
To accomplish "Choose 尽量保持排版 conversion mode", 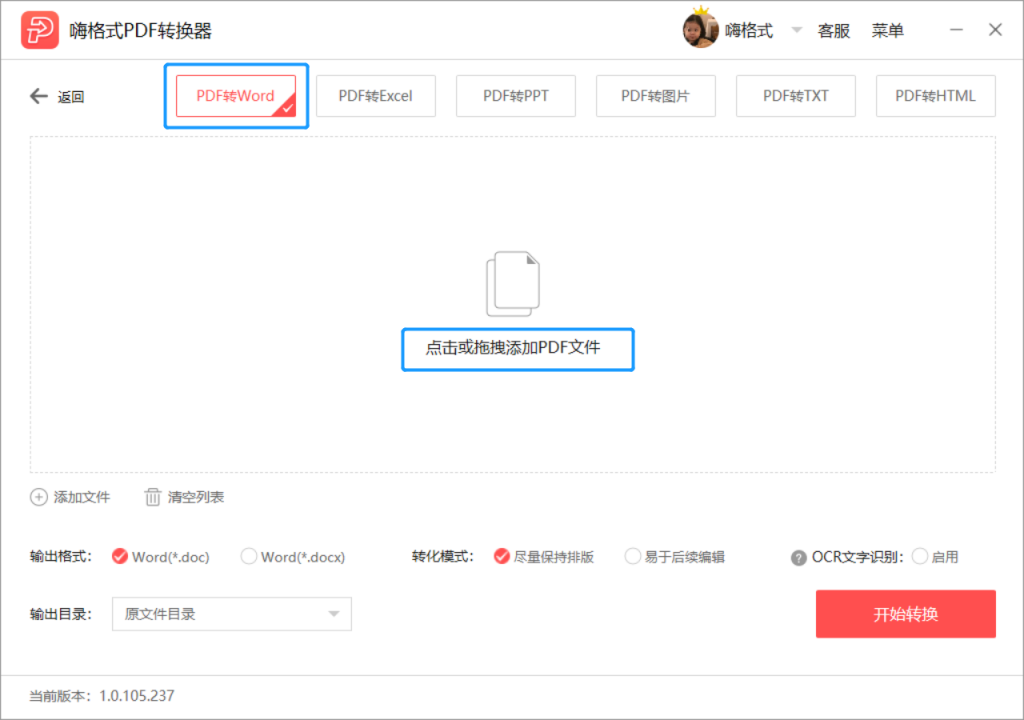I will [x=543, y=557].
